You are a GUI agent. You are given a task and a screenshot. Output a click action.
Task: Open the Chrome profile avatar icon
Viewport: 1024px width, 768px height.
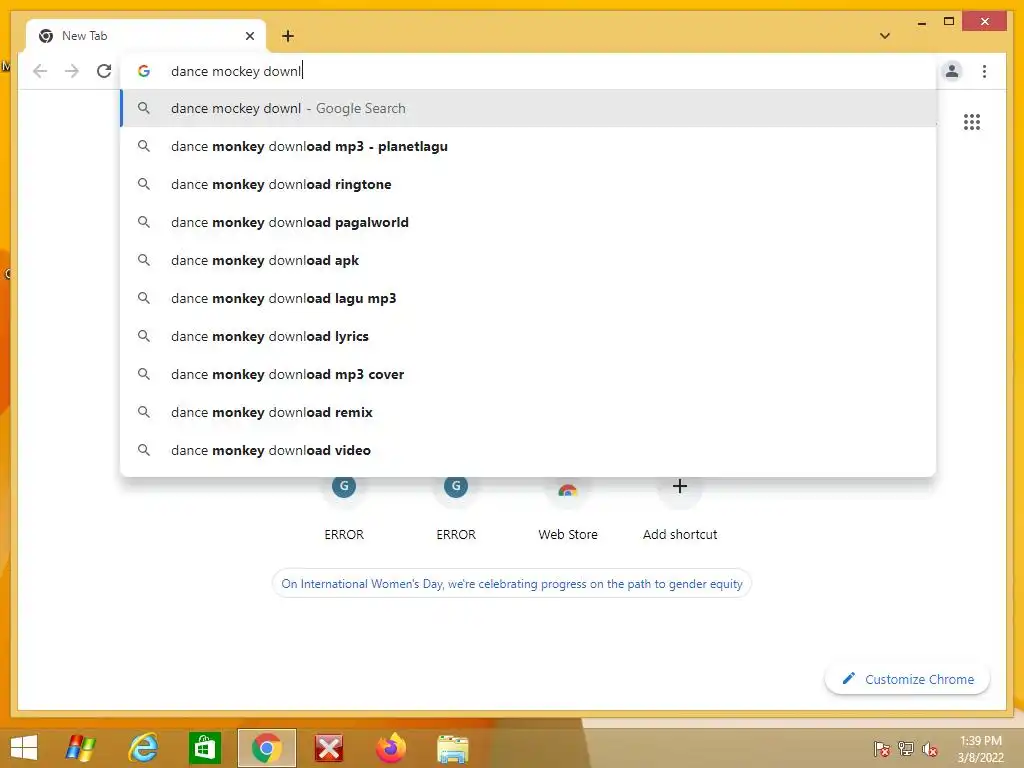952,71
